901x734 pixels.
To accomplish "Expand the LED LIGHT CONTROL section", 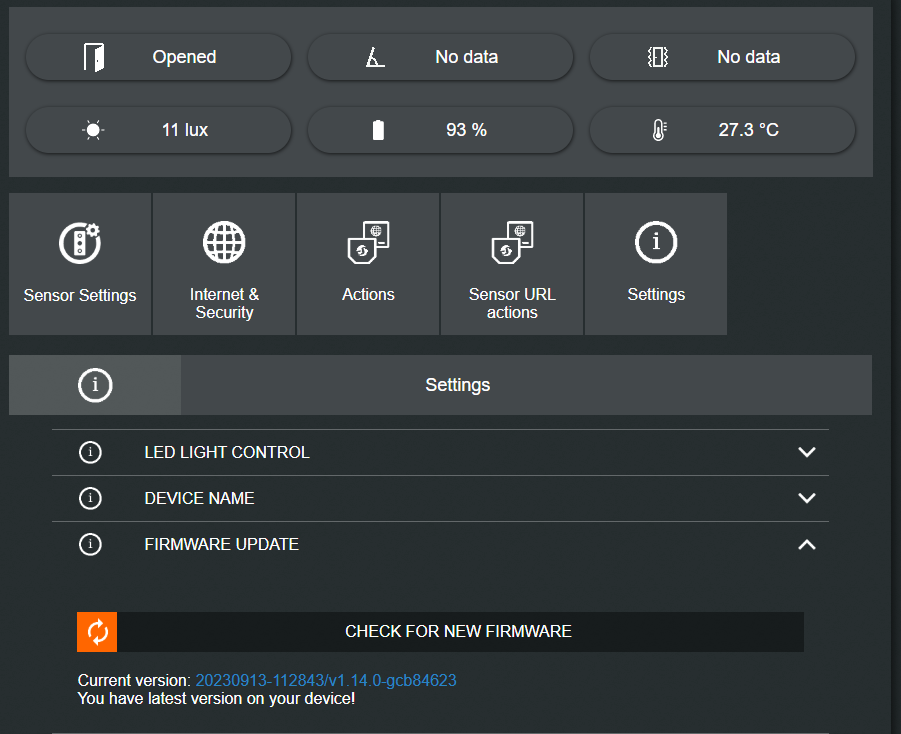I will (807, 453).
